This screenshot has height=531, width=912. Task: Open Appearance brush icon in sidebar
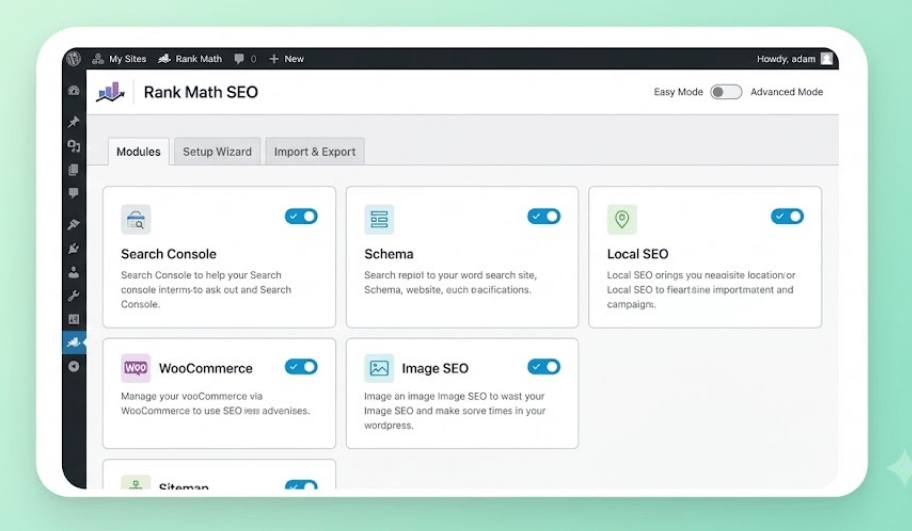click(x=74, y=224)
